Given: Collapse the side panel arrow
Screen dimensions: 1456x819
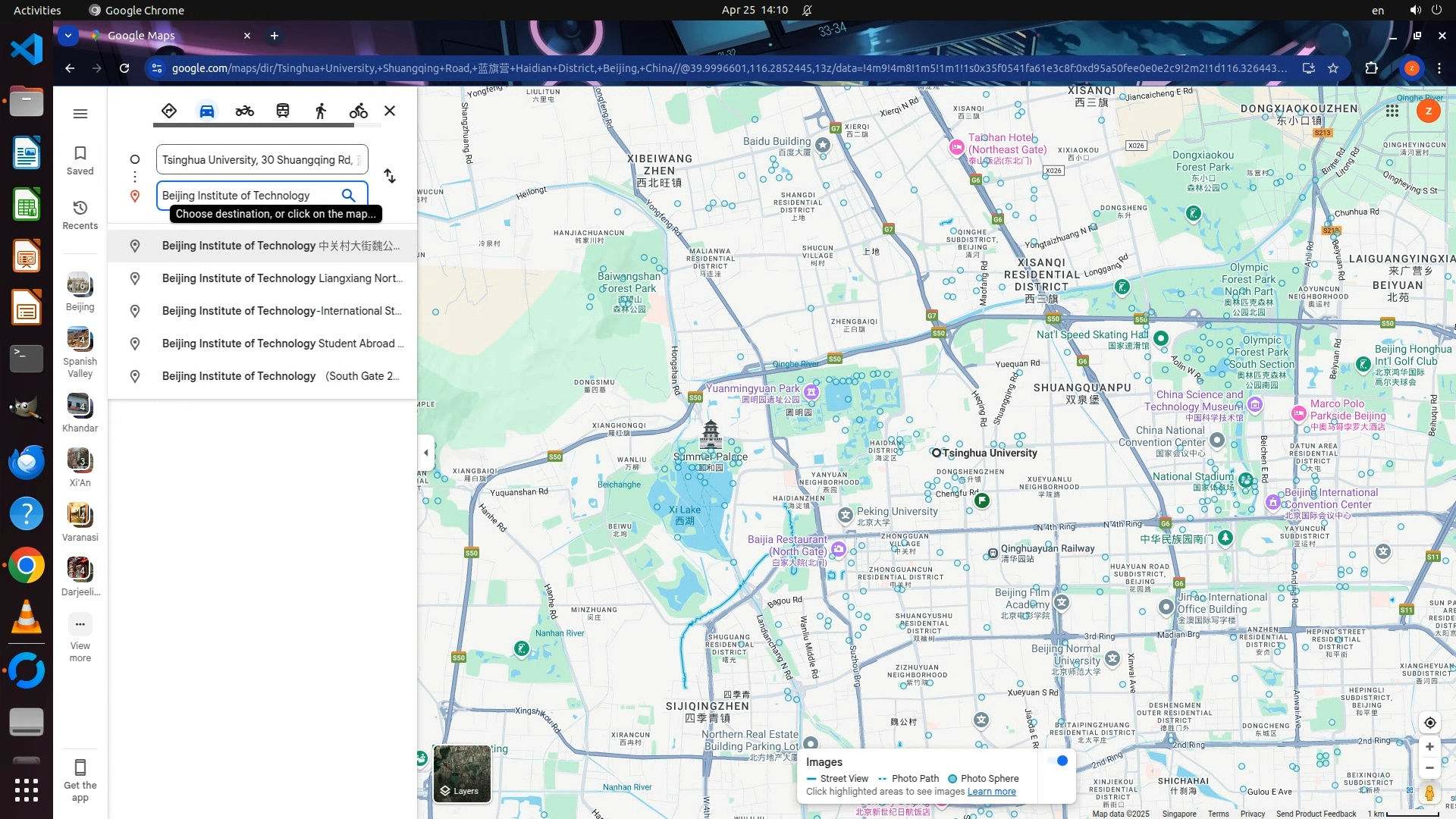Looking at the screenshot, I should pos(425,453).
